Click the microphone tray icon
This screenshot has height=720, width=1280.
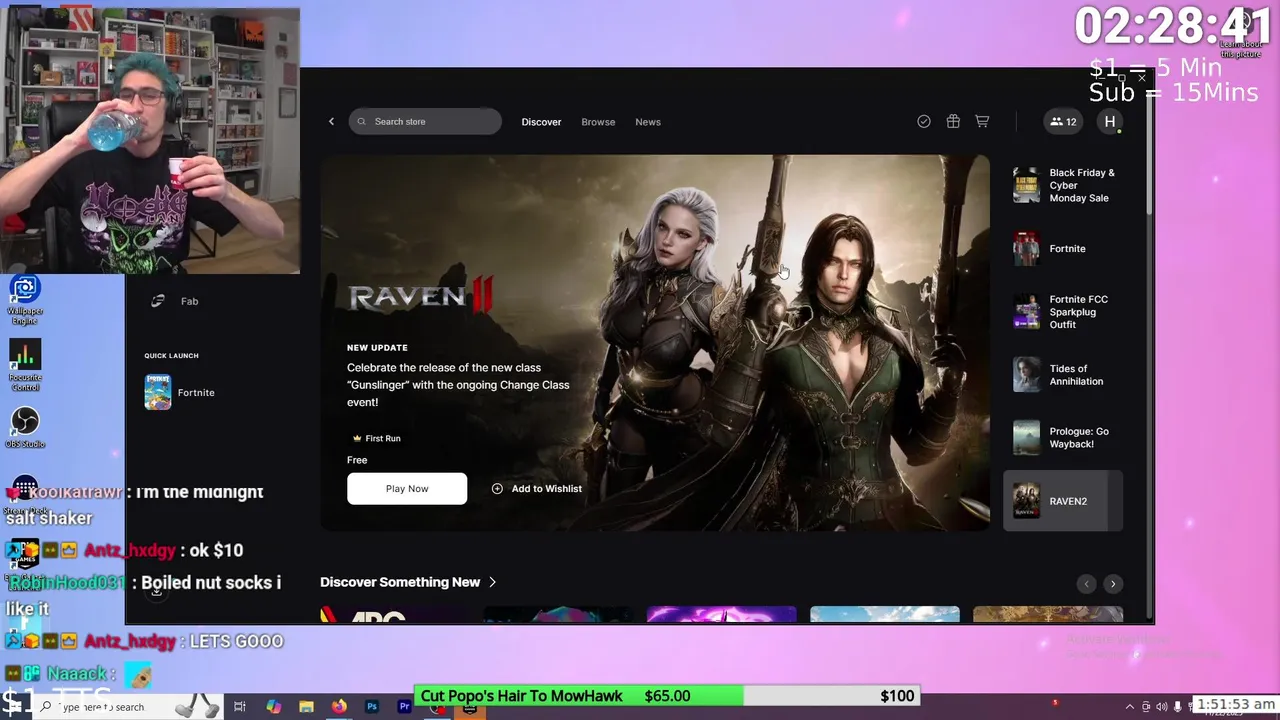point(1178,707)
